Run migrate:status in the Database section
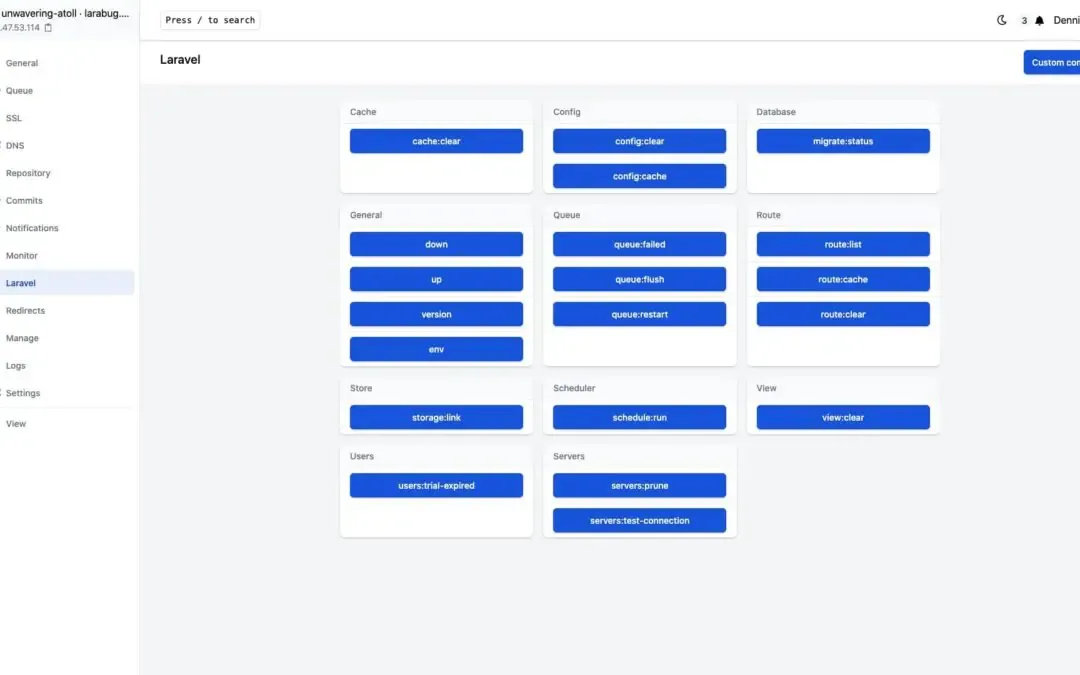The width and height of the screenshot is (1080, 675). (x=843, y=141)
